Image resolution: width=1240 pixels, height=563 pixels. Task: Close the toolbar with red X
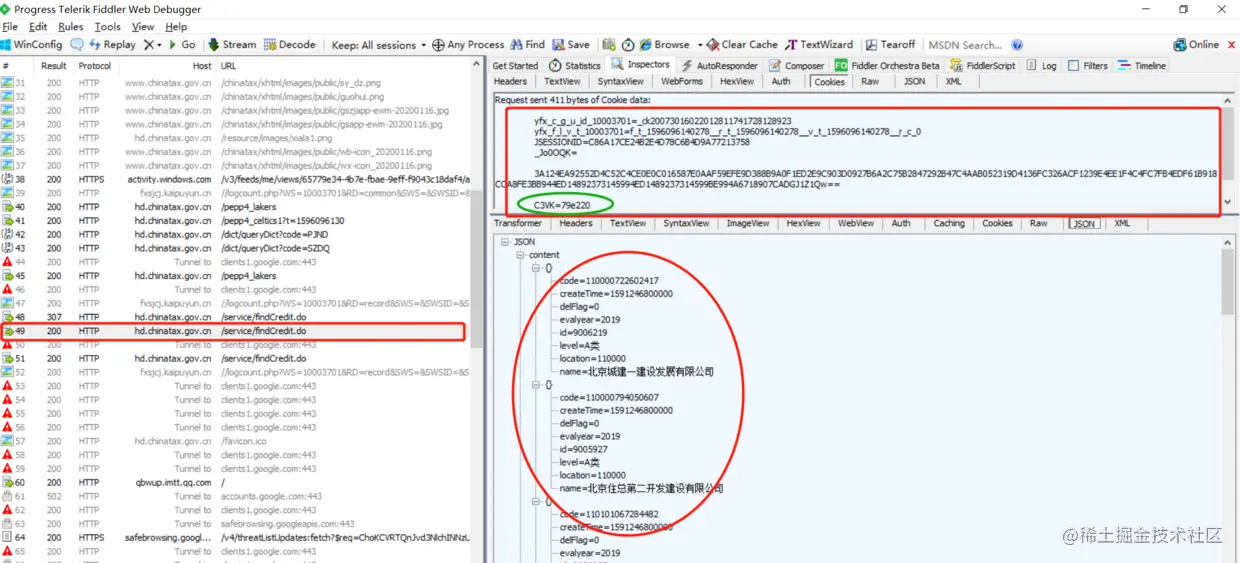pyautogui.click(x=1231, y=45)
